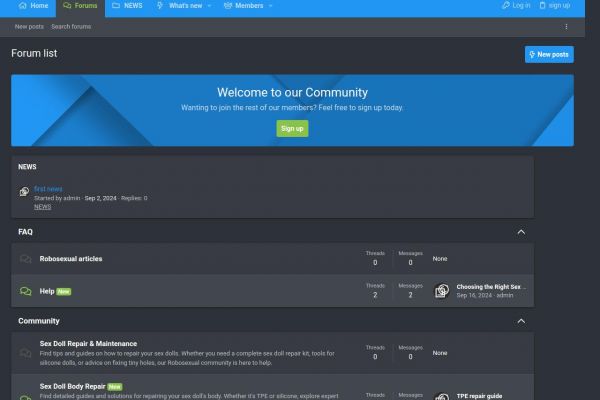Open Search forums sub-navigation link
600x400 pixels.
tap(71, 26)
